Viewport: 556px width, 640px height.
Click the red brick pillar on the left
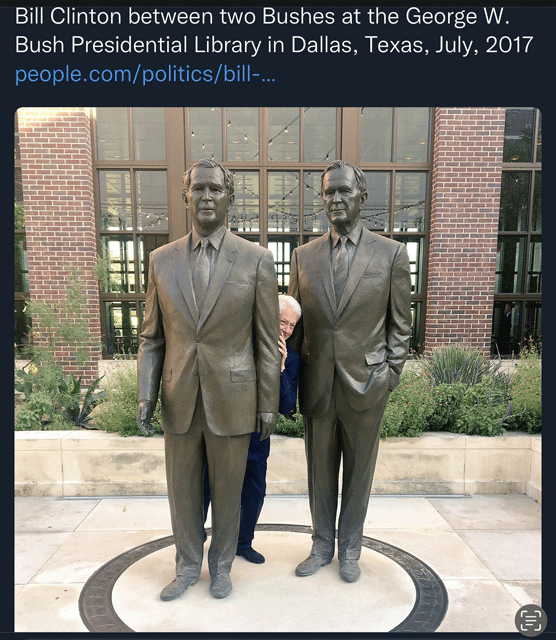click(x=57, y=241)
